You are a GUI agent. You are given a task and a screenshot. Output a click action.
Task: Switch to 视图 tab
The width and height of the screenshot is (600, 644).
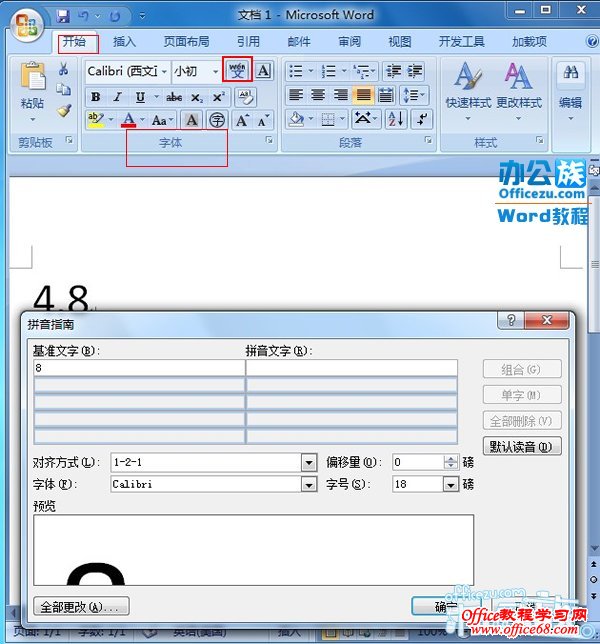[x=400, y=41]
